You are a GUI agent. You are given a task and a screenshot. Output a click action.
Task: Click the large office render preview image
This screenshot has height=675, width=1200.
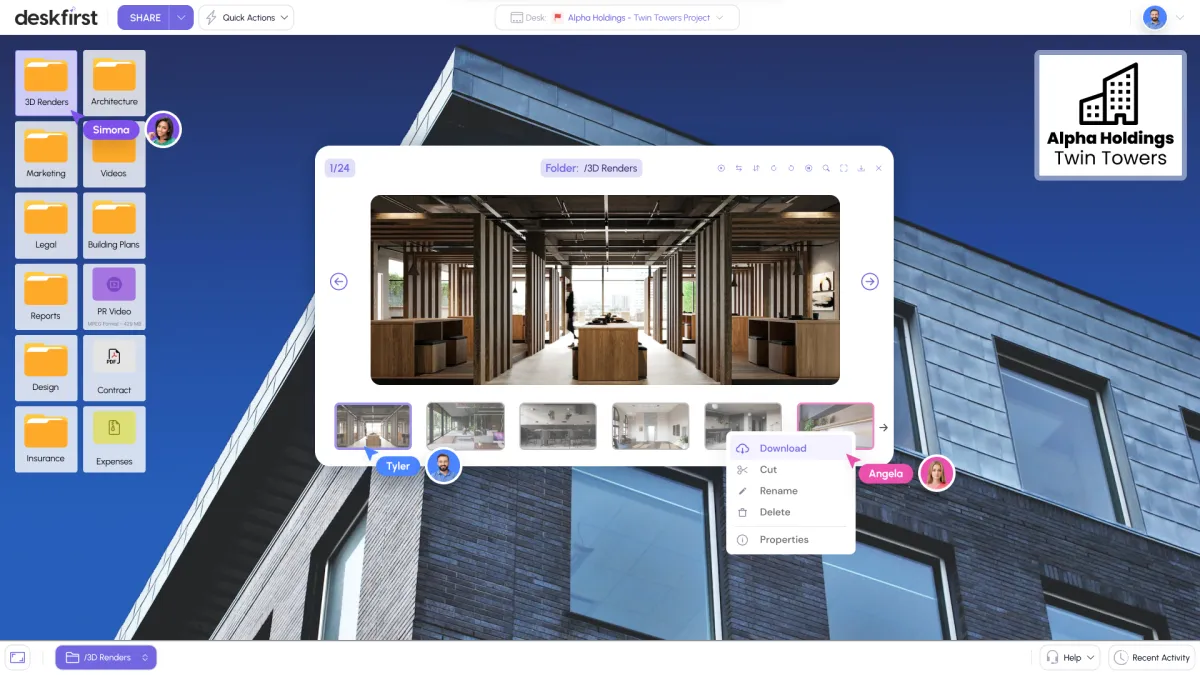tap(605, 290)
